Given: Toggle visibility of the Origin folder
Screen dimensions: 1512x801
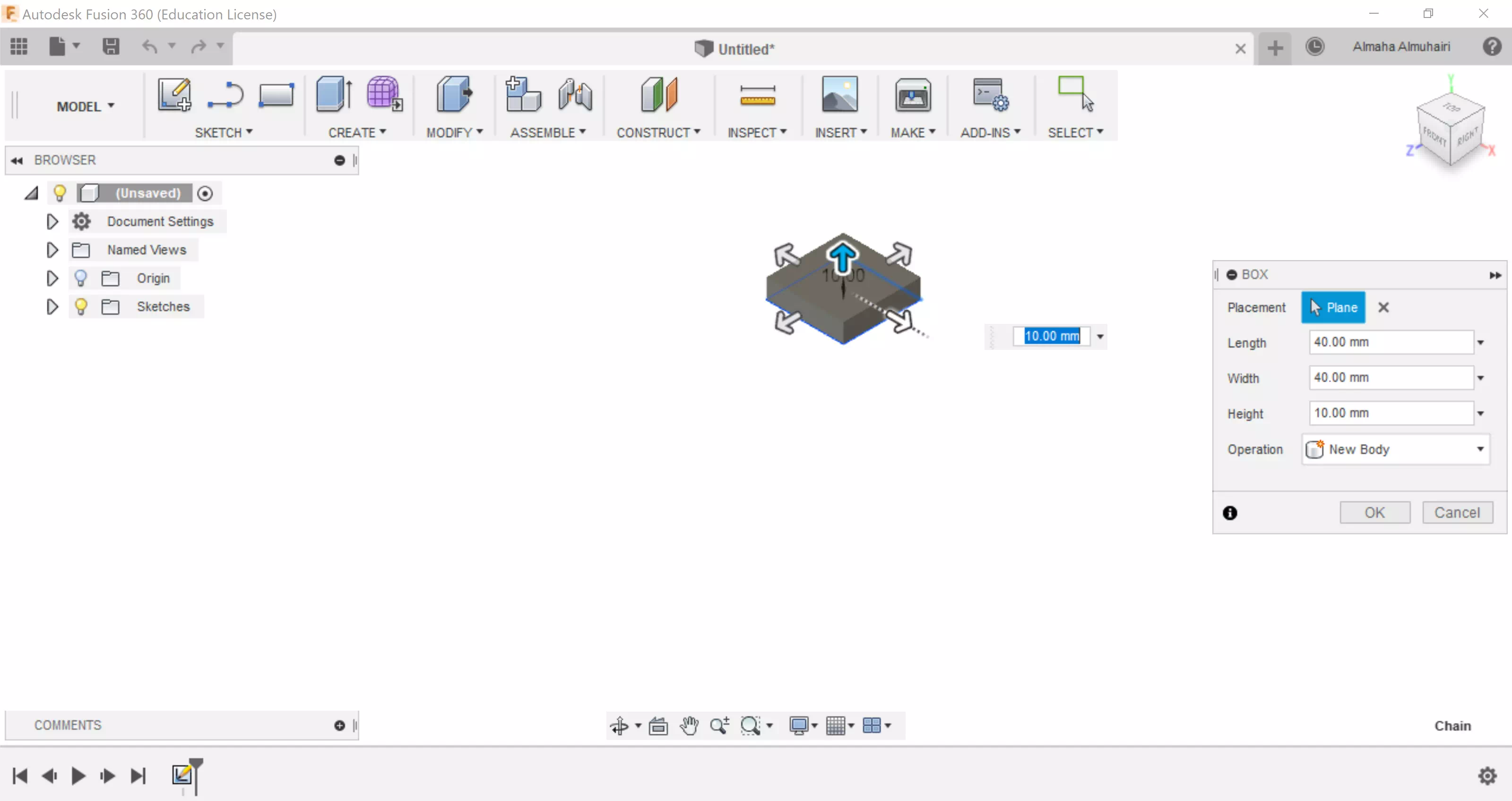Looking at the screenshot, I should pos(80,278).
